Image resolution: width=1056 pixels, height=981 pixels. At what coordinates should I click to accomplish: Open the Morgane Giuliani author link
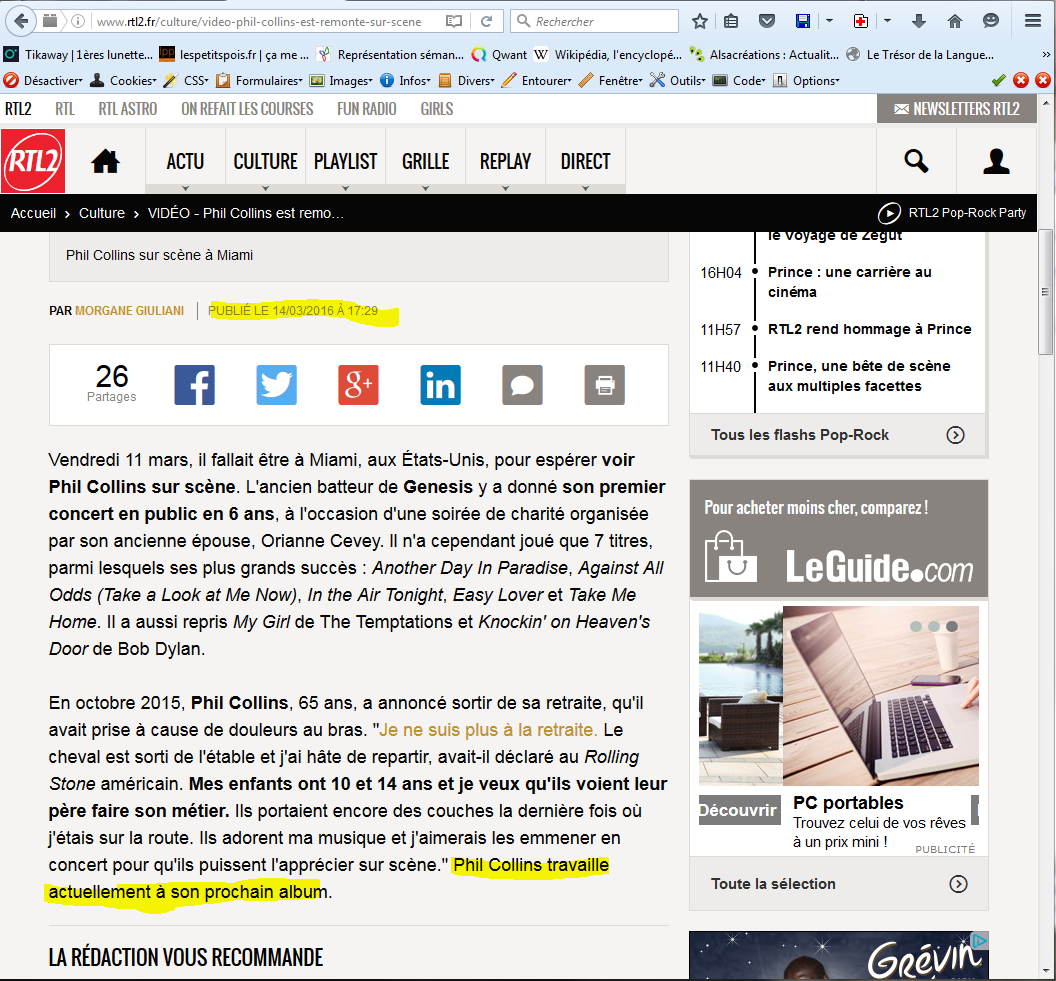130,311
